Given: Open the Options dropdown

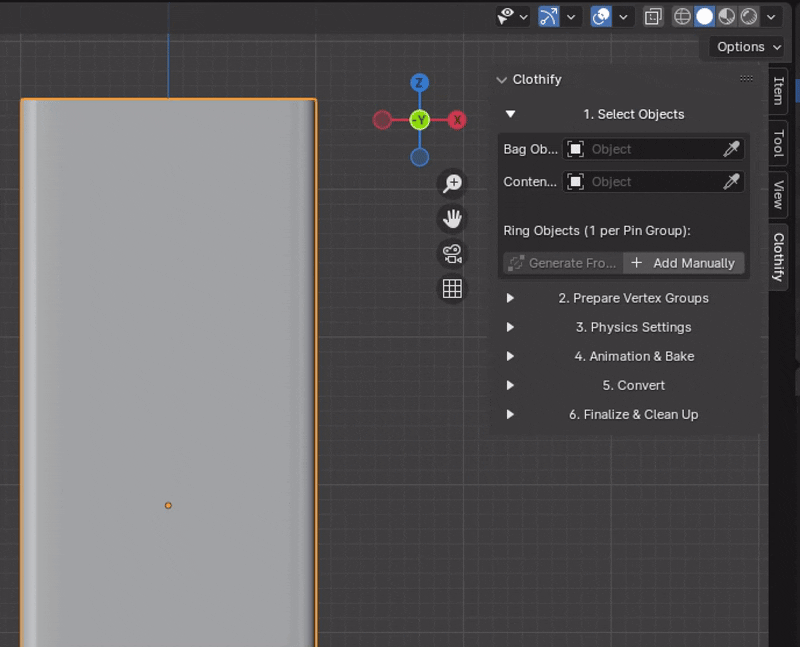Looking at the screenshot, I should point(747,47).
